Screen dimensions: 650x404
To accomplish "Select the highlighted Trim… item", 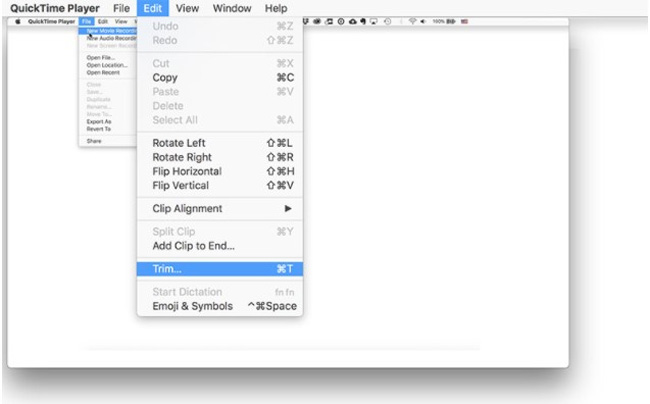I will coord(220,269).
